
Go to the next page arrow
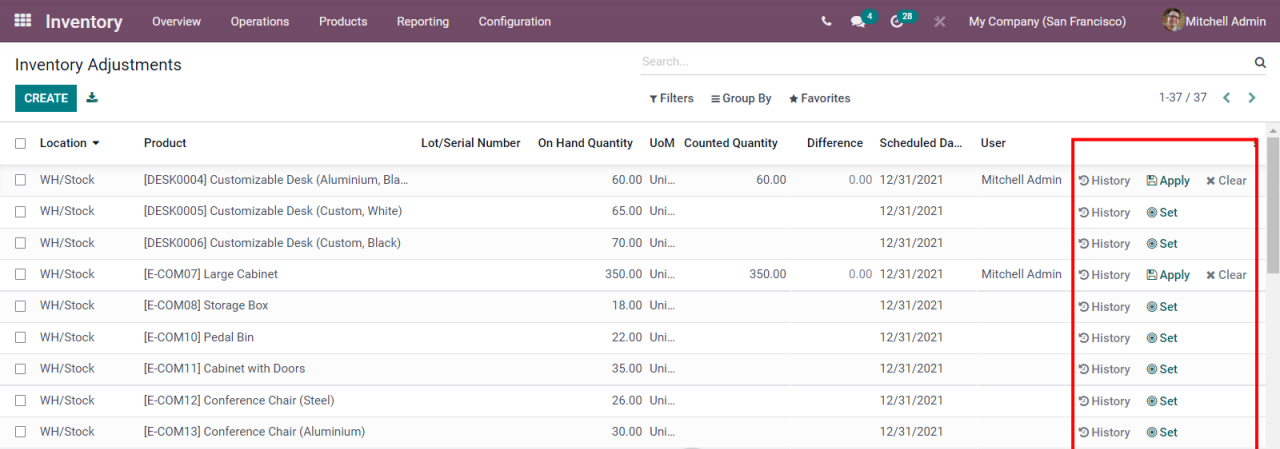(1253, 98)
